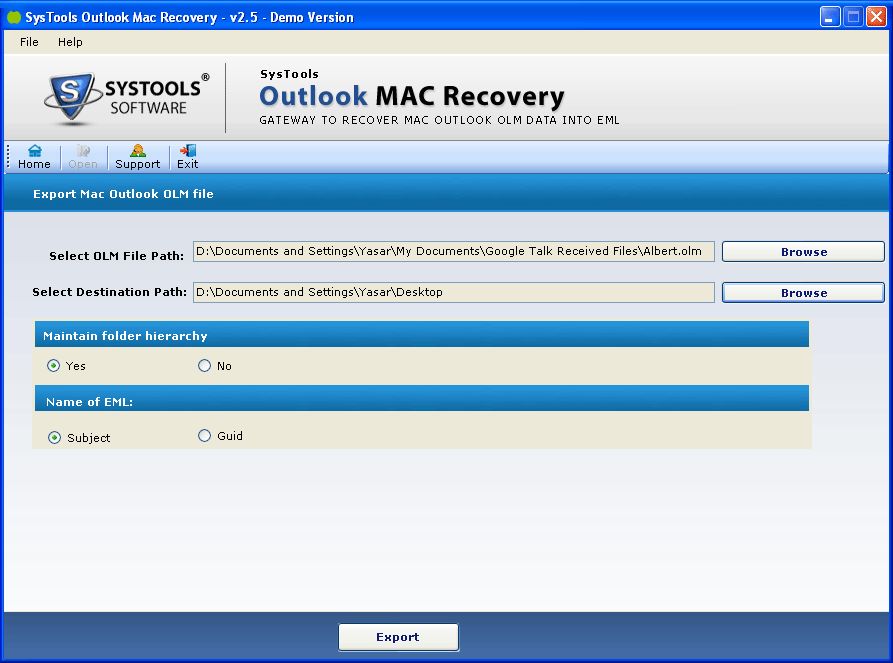This screenshot has height=663, width=893.
Task: Open the File menu
Action: coord(29,42)
